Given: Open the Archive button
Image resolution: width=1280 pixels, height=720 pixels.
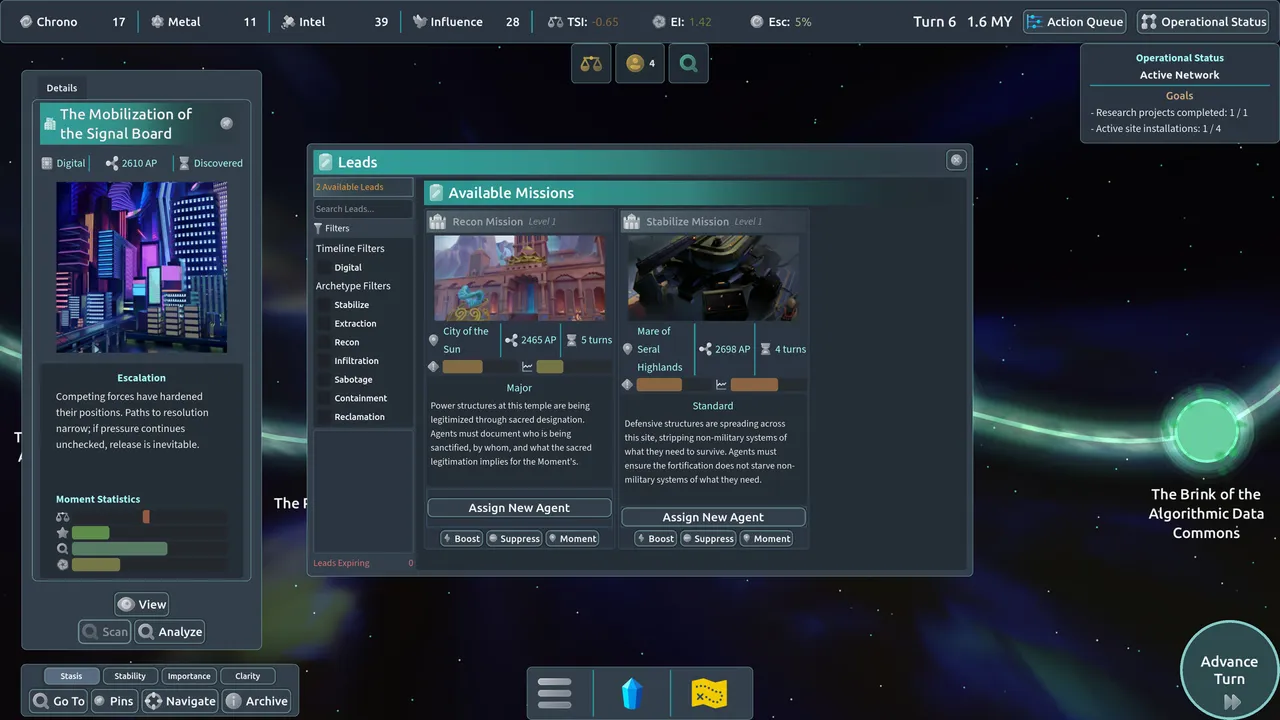Looking at the screenshot, I should 256,701.
